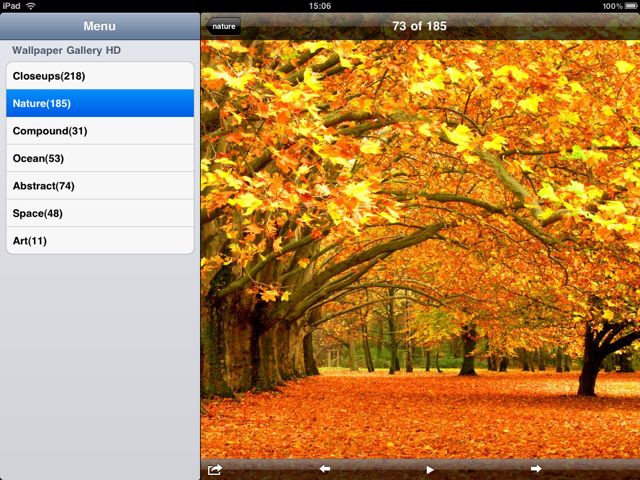Tap the Wi-Fi status icon
This screenshot has width=640, height=480.
31,6
